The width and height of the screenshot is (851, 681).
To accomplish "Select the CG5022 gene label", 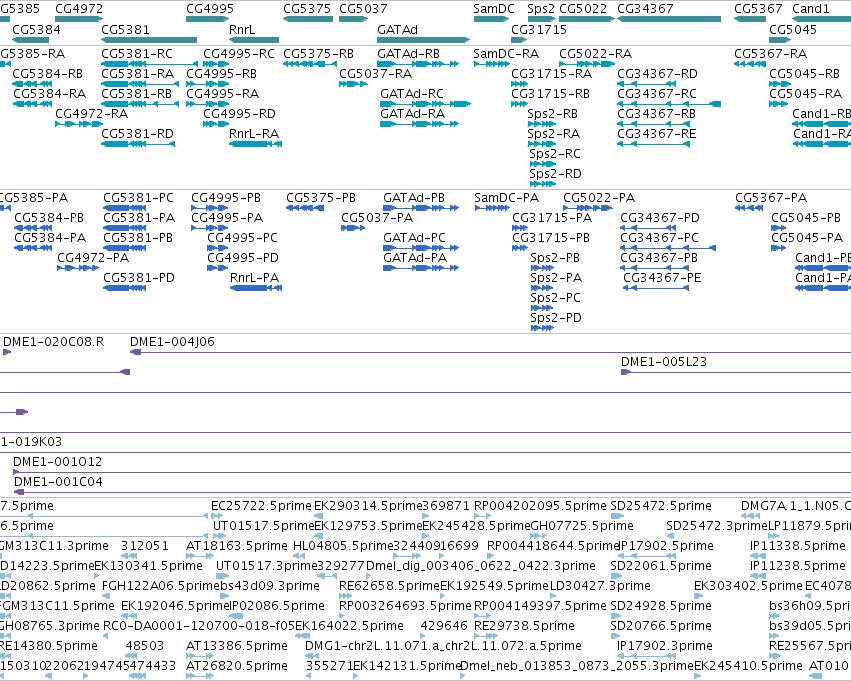I will [583, 9].
